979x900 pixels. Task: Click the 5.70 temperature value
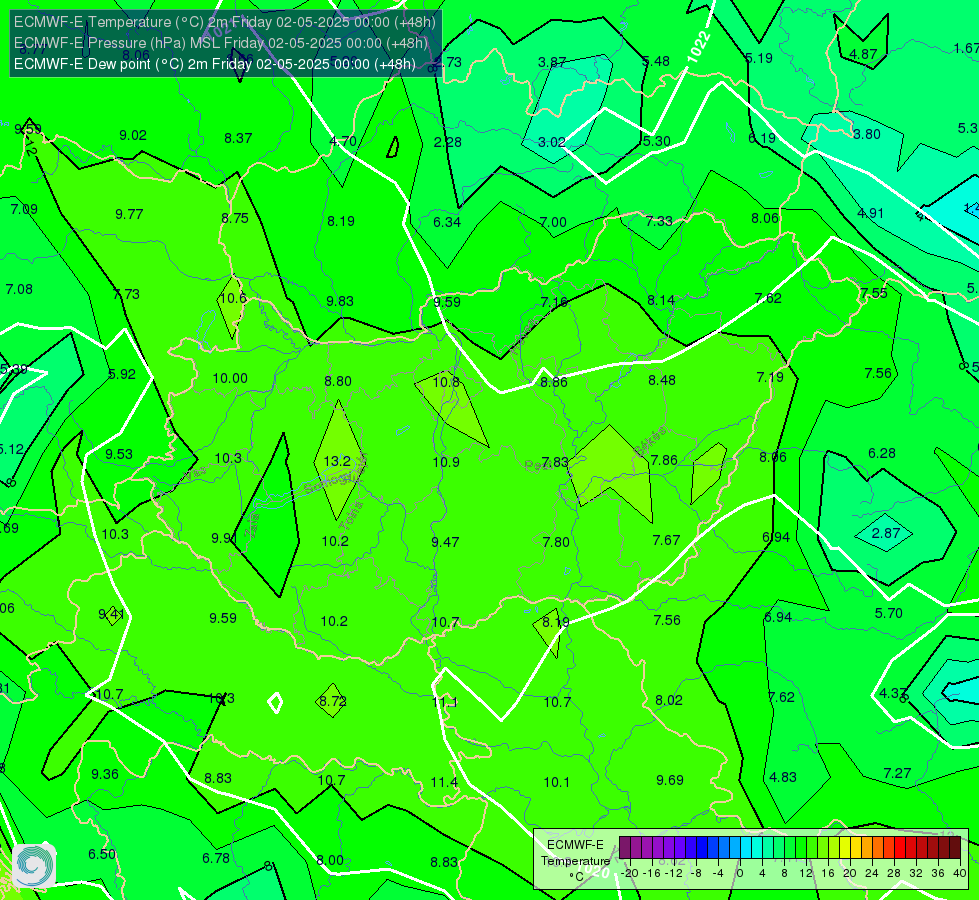888,613
